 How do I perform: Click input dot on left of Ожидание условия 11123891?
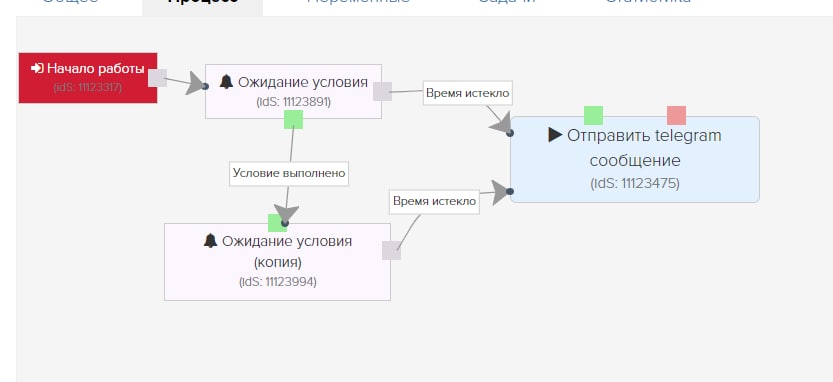(205, 86)
